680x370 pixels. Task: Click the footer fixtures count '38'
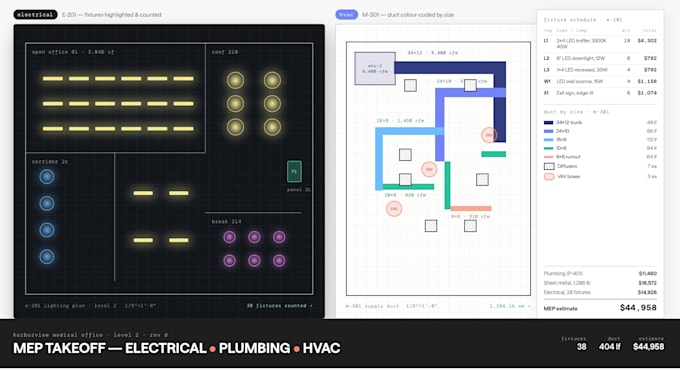pyautogui.click(x=581, y=347)
